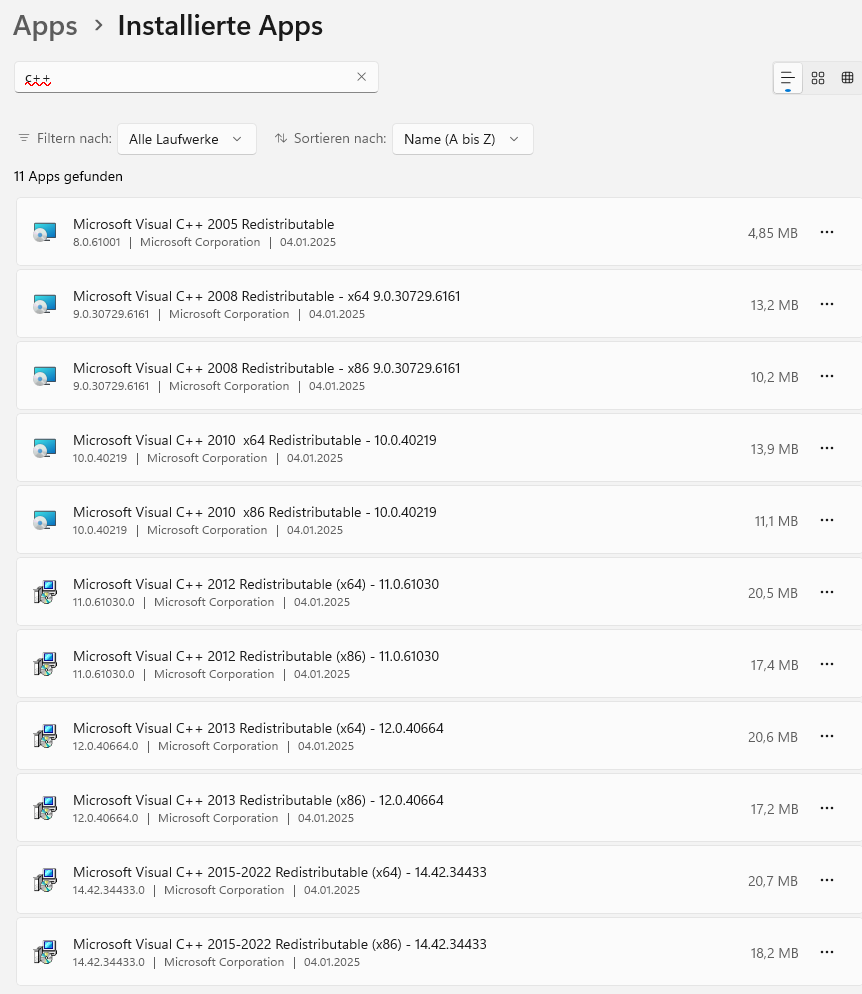This screenshot has height=994, width=862.
Task: Click the Filtern nach label
Action: click(x=74, y=138)
